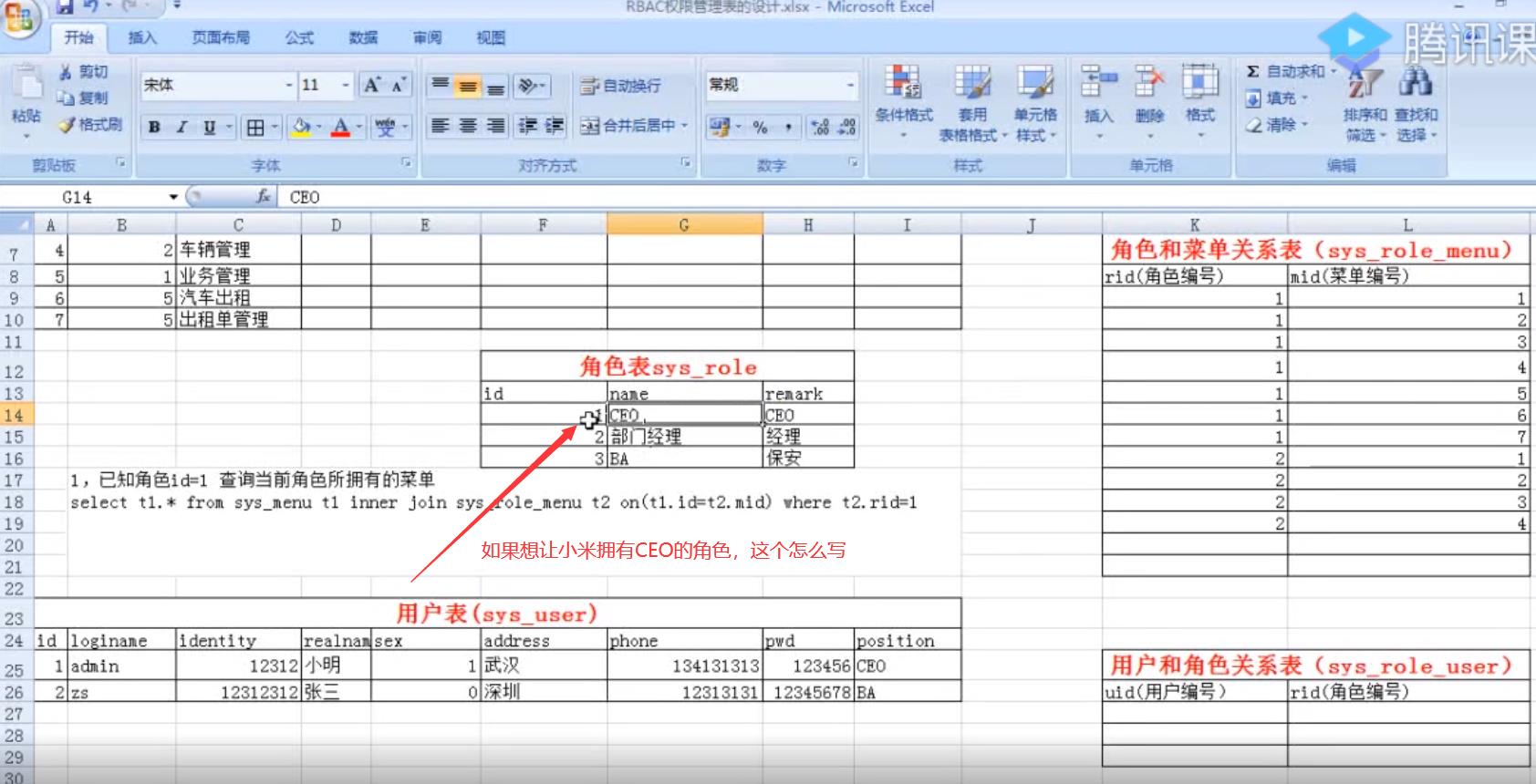Open 套用表格格式 table styles
Viewport: 1536px width, 784px height.
[x=972, y=102]
